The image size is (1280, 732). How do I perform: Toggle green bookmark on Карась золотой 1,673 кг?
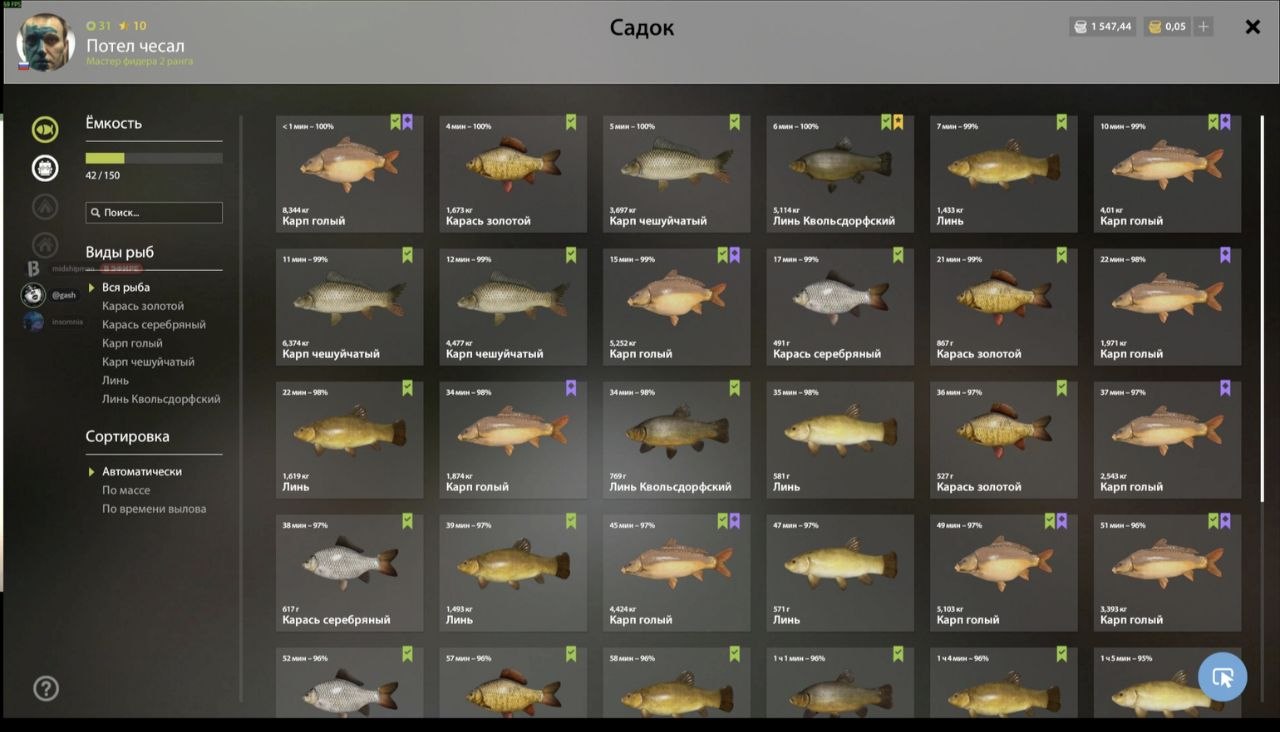pyautogui.click(x=571, y=122)
